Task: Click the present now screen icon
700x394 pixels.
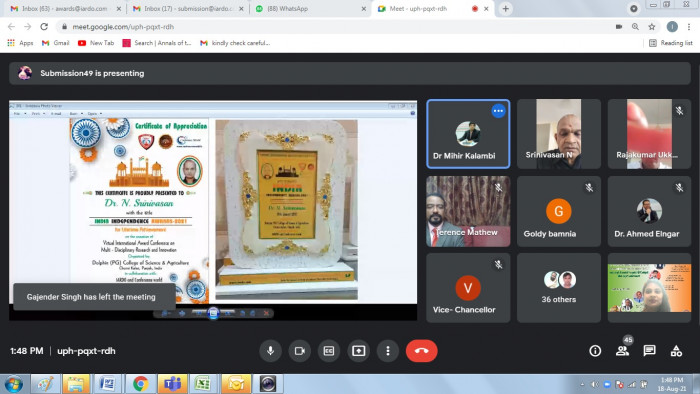Action: pos(358,351)
